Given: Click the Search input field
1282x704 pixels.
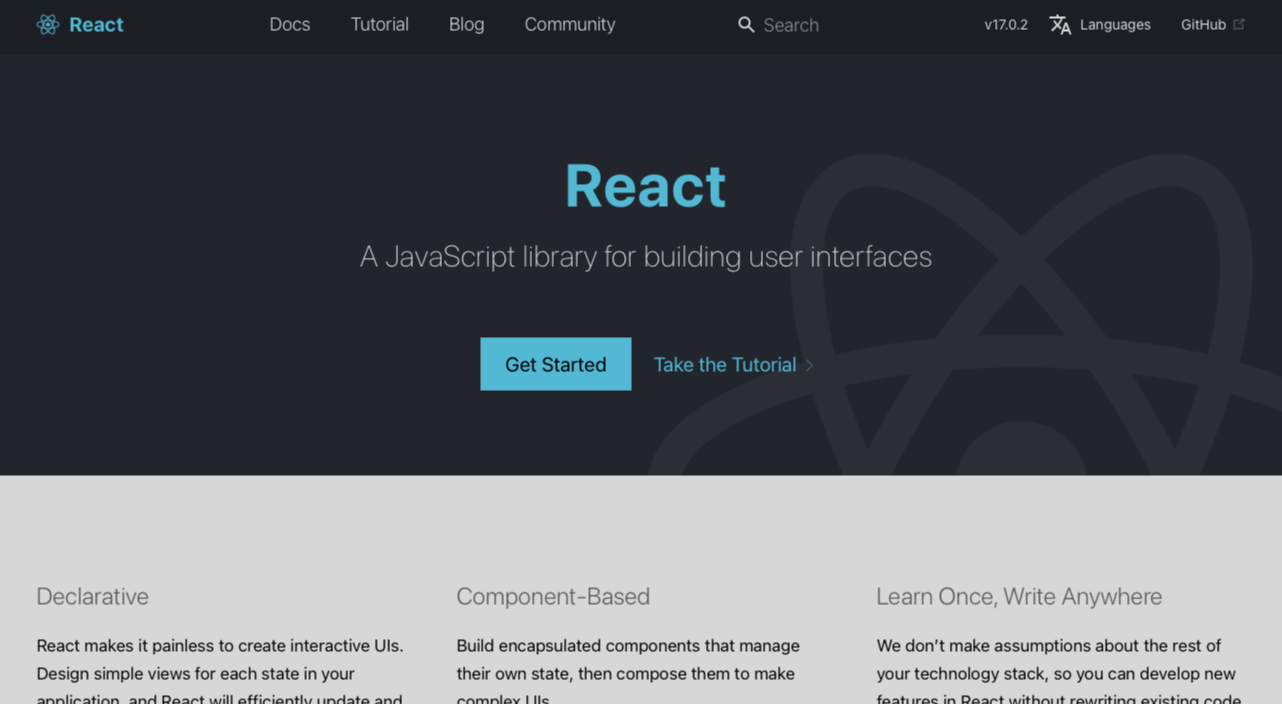Looking at the screenshot, I should 791,24.
